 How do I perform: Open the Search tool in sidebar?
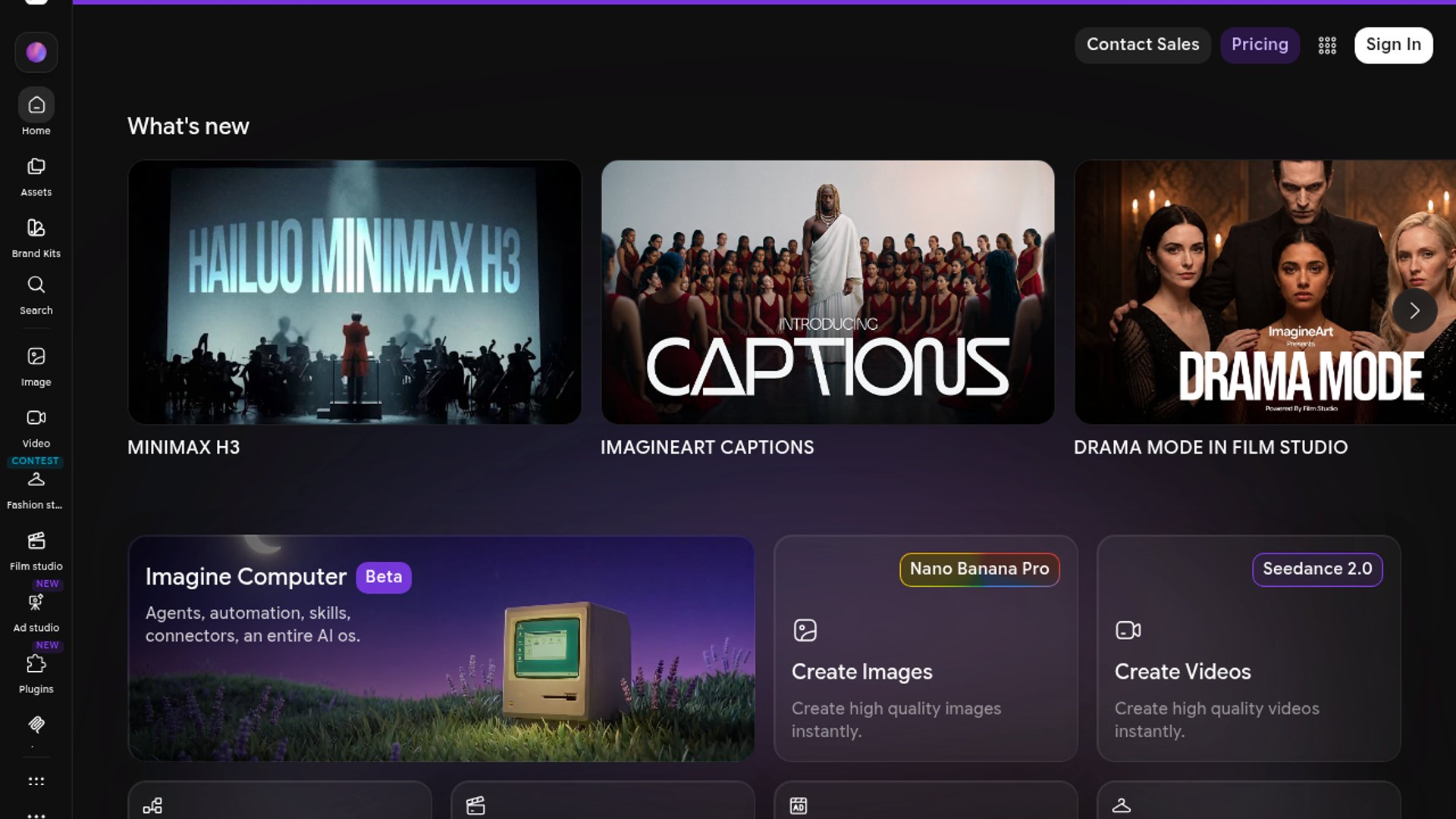coord(36,296)
